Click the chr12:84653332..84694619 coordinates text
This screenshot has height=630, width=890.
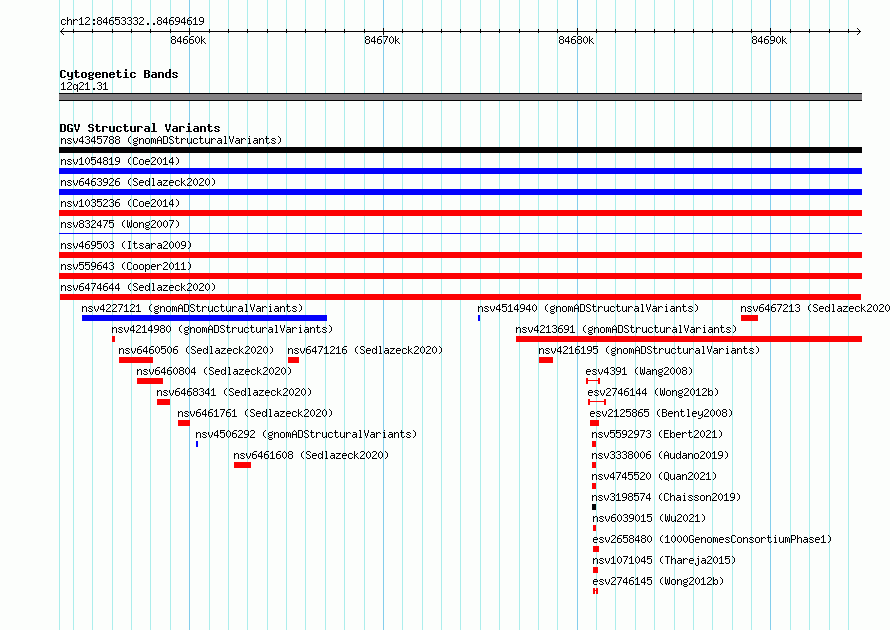(132, 21)
